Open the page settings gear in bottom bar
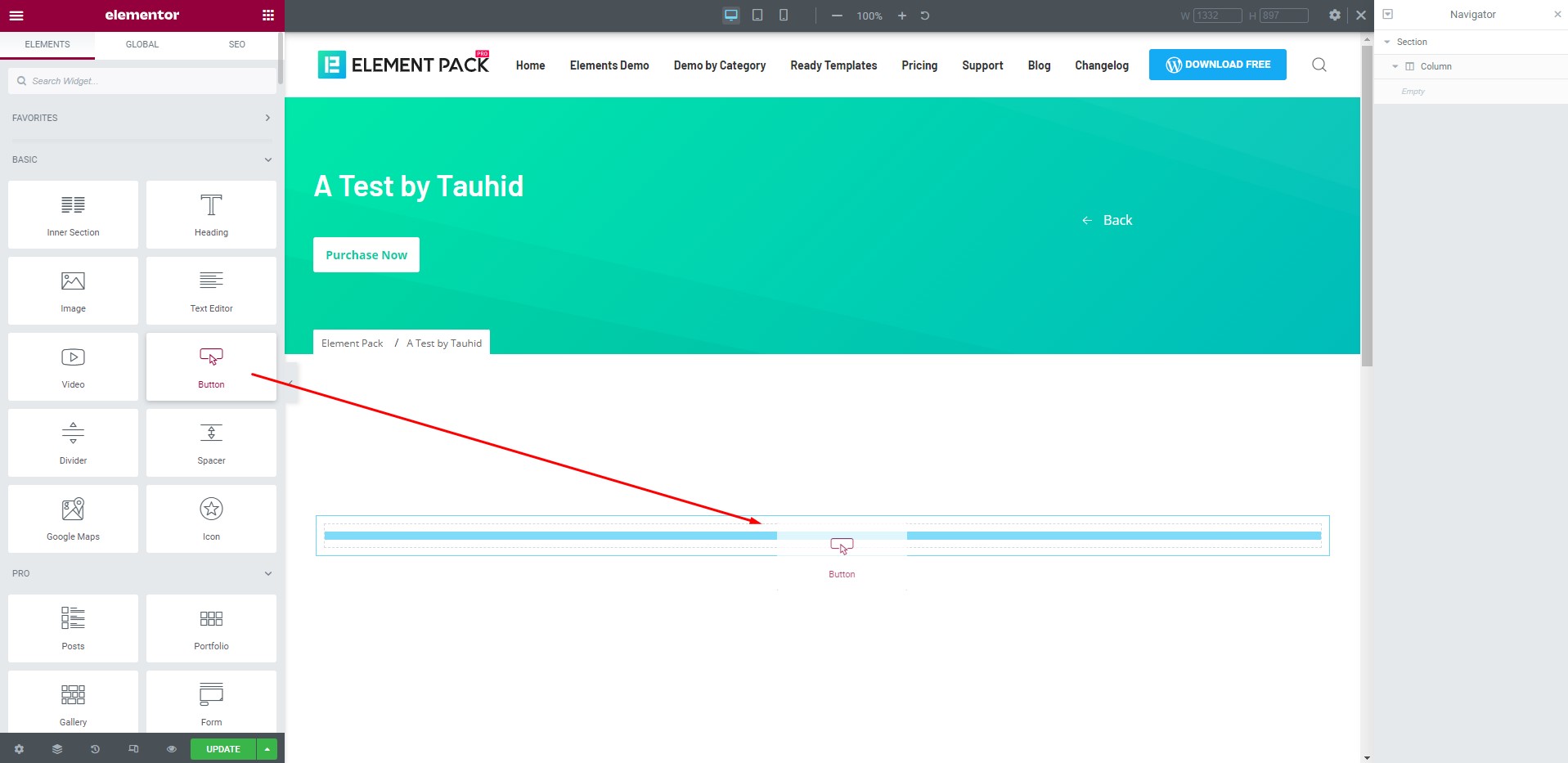The image size is (1568, 763). coord(19,749)
